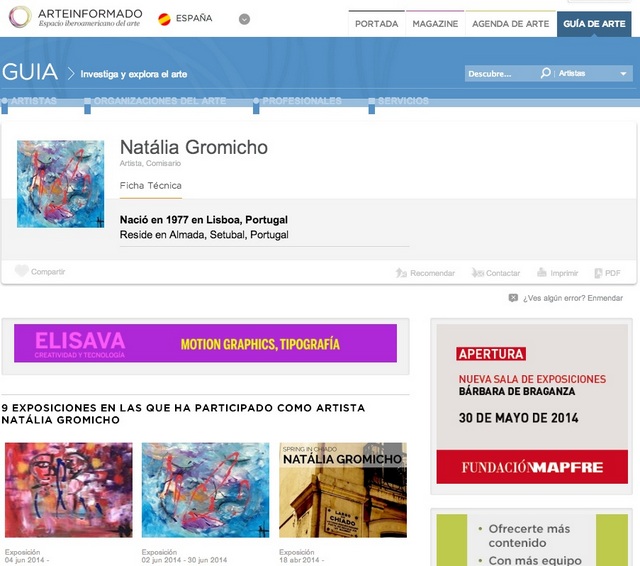Focus the Descubre search field
Image resolution: width=640 pixels, height=566 pixels.
pyautogui.click(x=502, y=74)
